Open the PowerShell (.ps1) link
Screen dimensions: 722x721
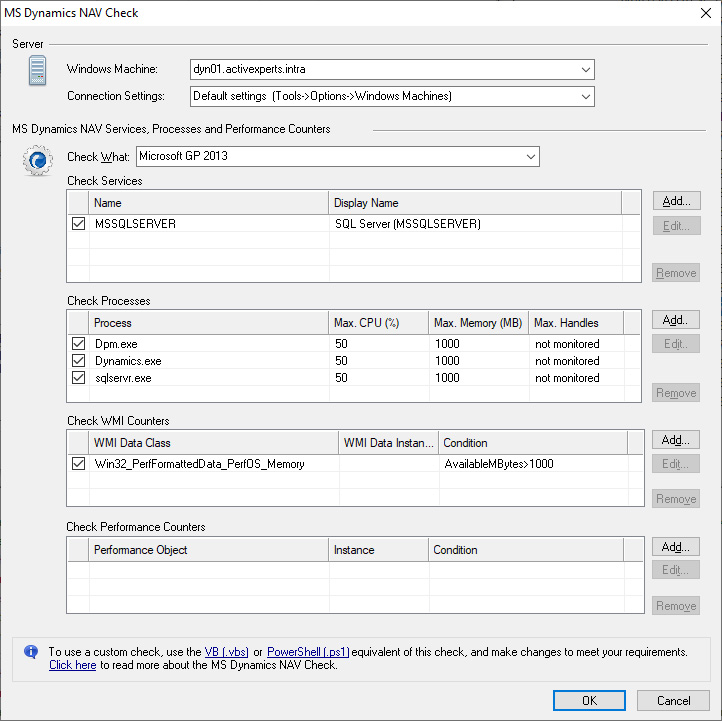[x=308, y=652]
